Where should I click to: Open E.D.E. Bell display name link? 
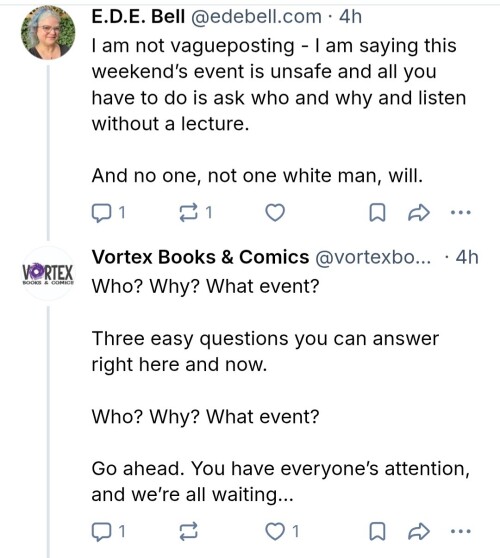tap(138, 16)
